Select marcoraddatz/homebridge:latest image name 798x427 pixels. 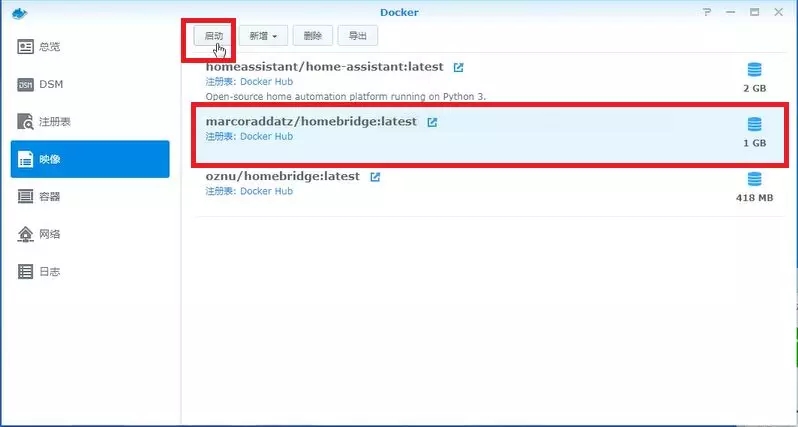[311, 122]
